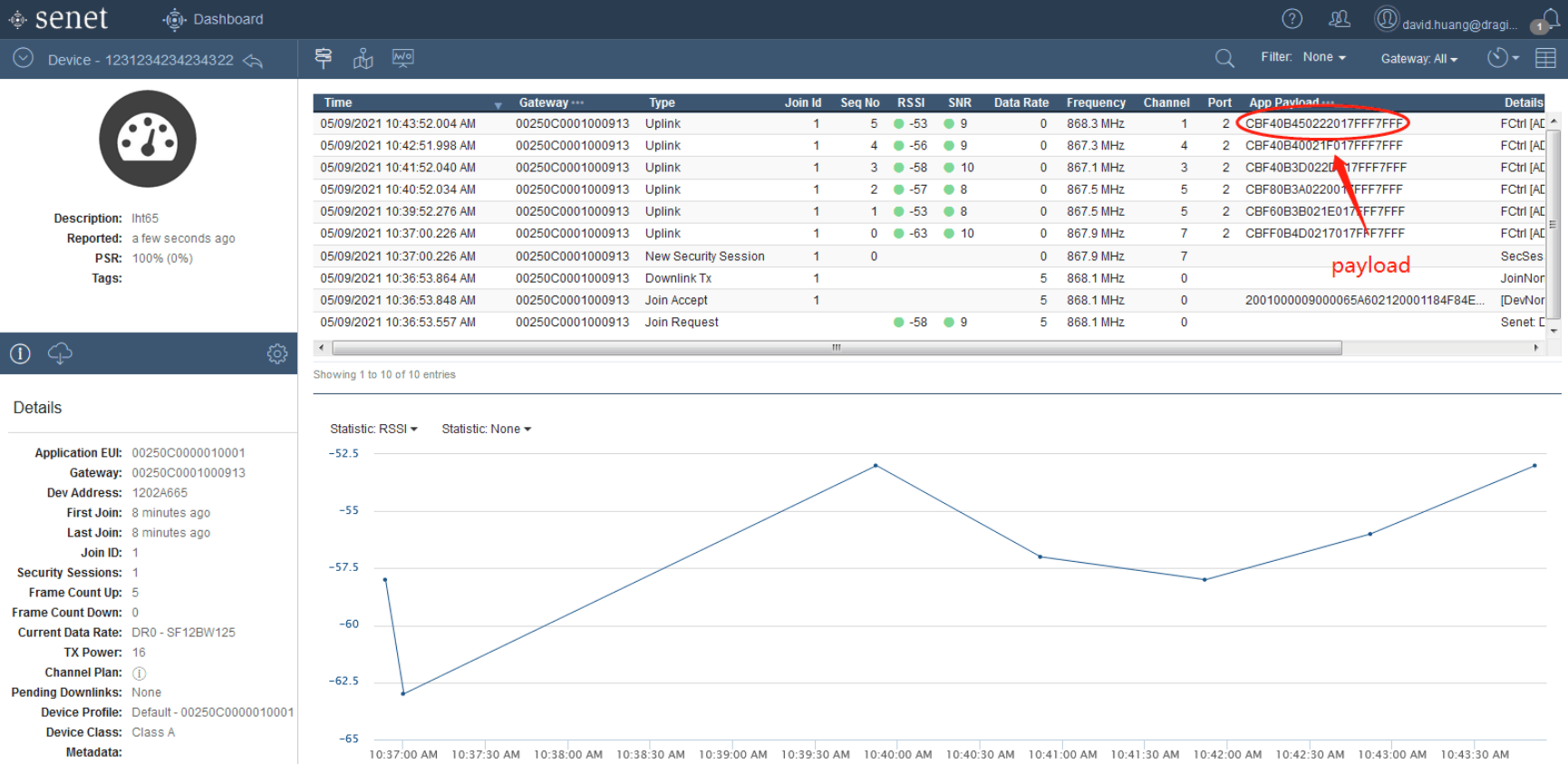Click the 867.3 MHz frequency cell
The image size is (1568, 764).
pos(1096,145)
